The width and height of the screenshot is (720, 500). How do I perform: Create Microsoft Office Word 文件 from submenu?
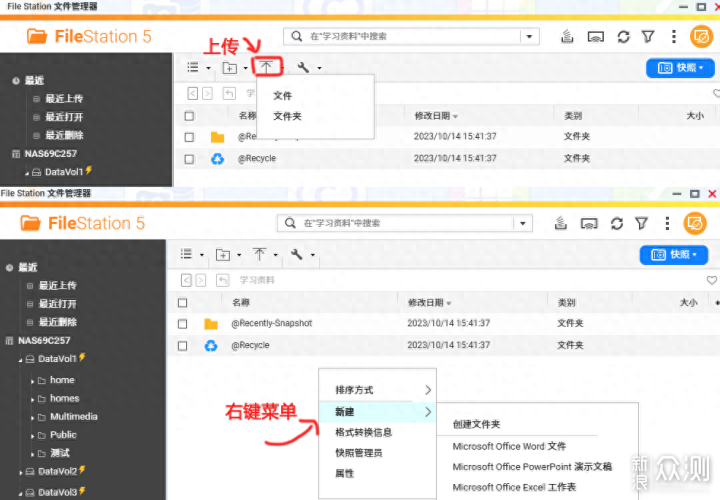[x=509, y=446]
